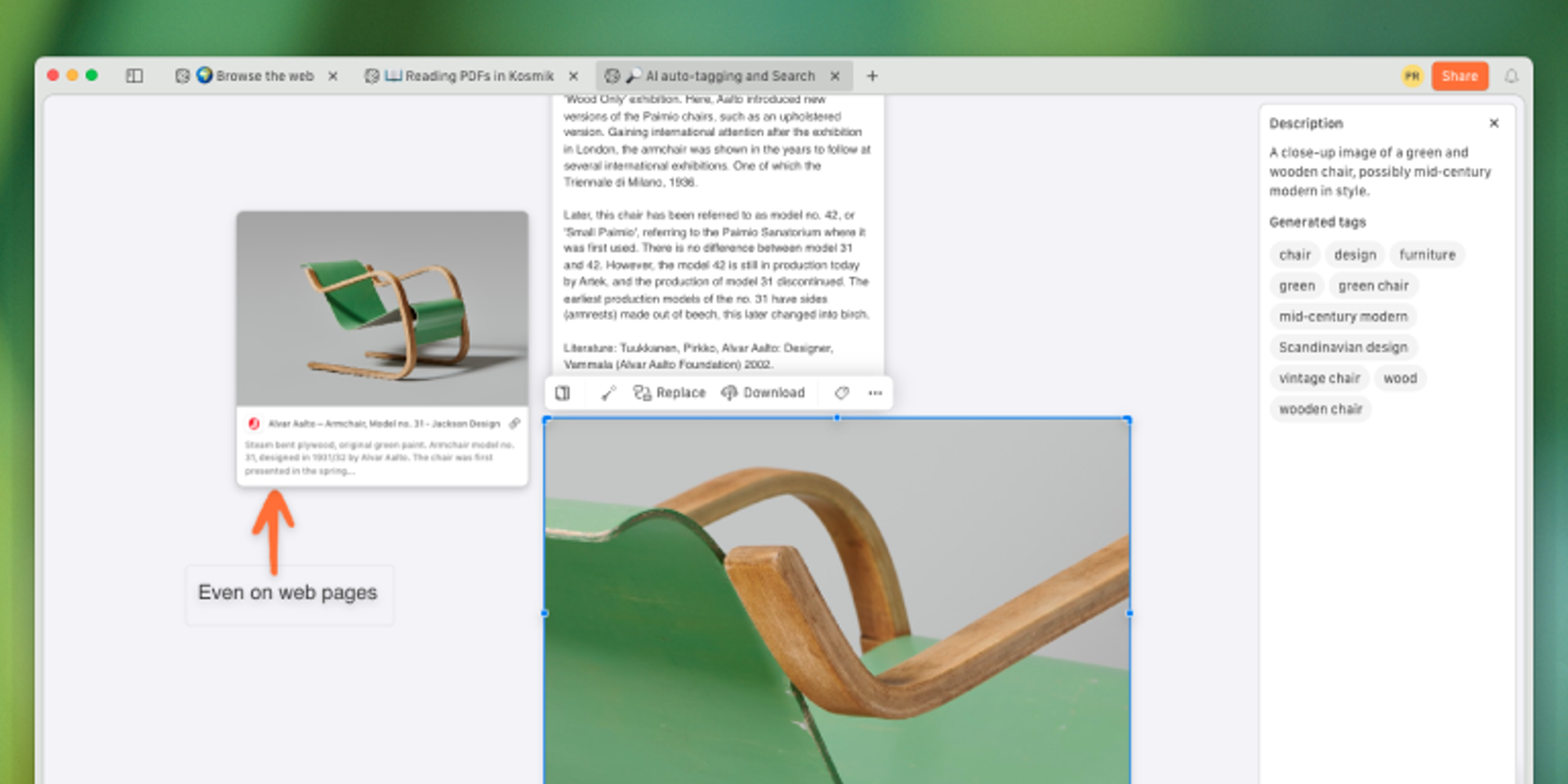Switch to Browse the web tab
Image resolution: width=1568 pixels, height=784 pixels.
[255, 76]
